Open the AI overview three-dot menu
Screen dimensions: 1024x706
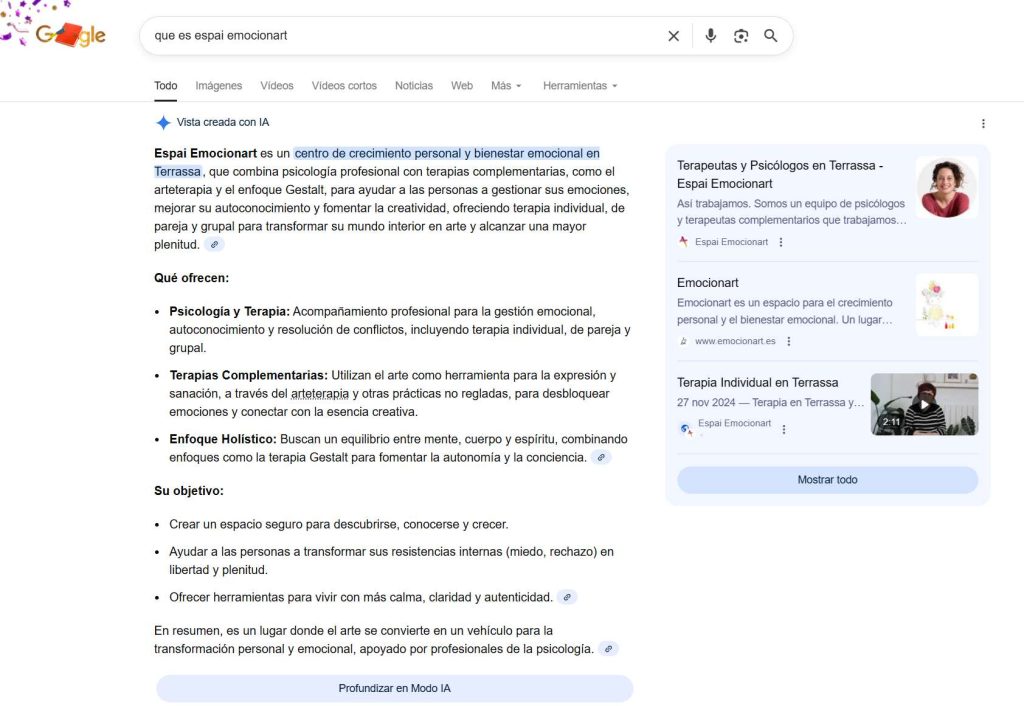click(983, 122)
